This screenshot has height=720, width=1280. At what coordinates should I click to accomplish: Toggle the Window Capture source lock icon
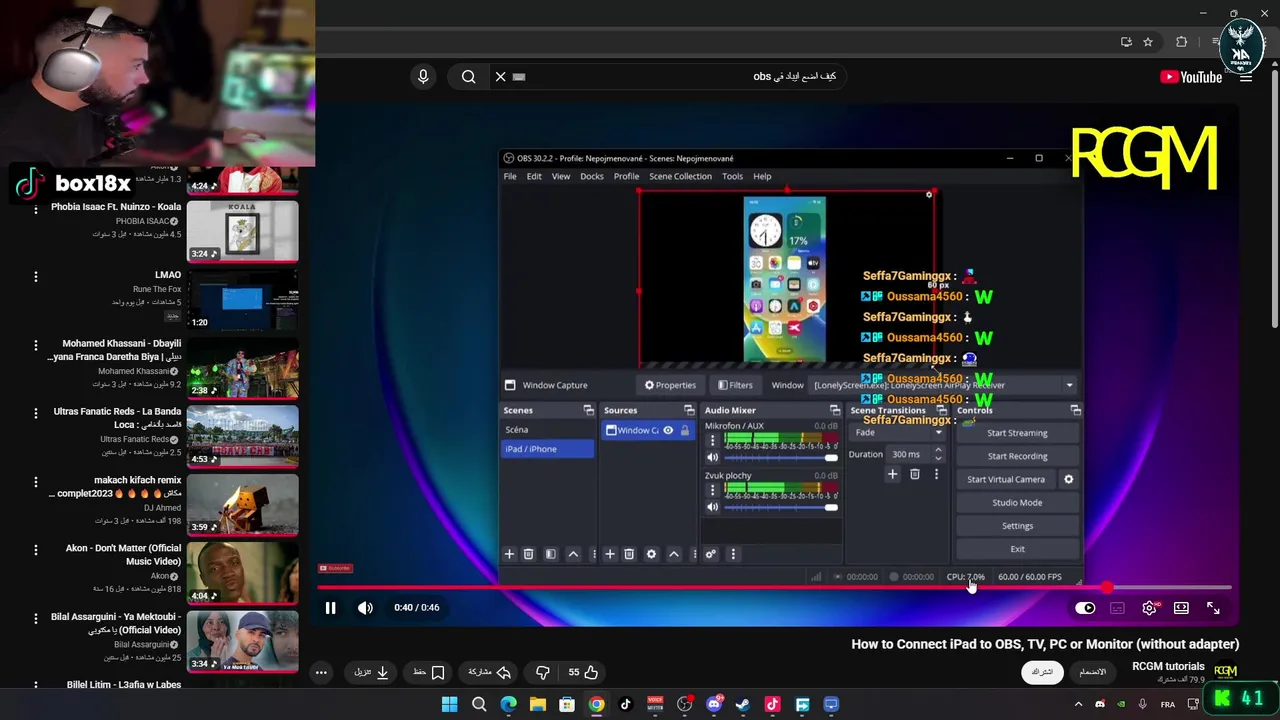coord(685,430)
